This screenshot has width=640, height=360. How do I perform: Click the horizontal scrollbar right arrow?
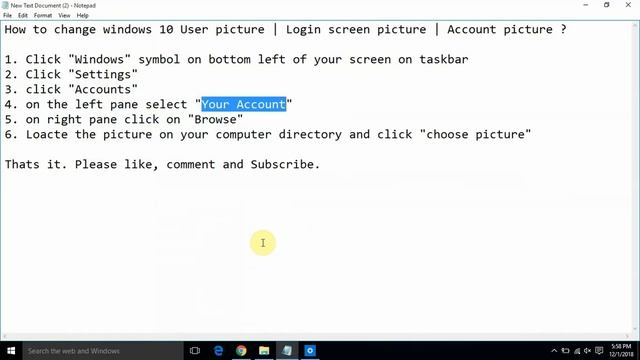[627, 337]
